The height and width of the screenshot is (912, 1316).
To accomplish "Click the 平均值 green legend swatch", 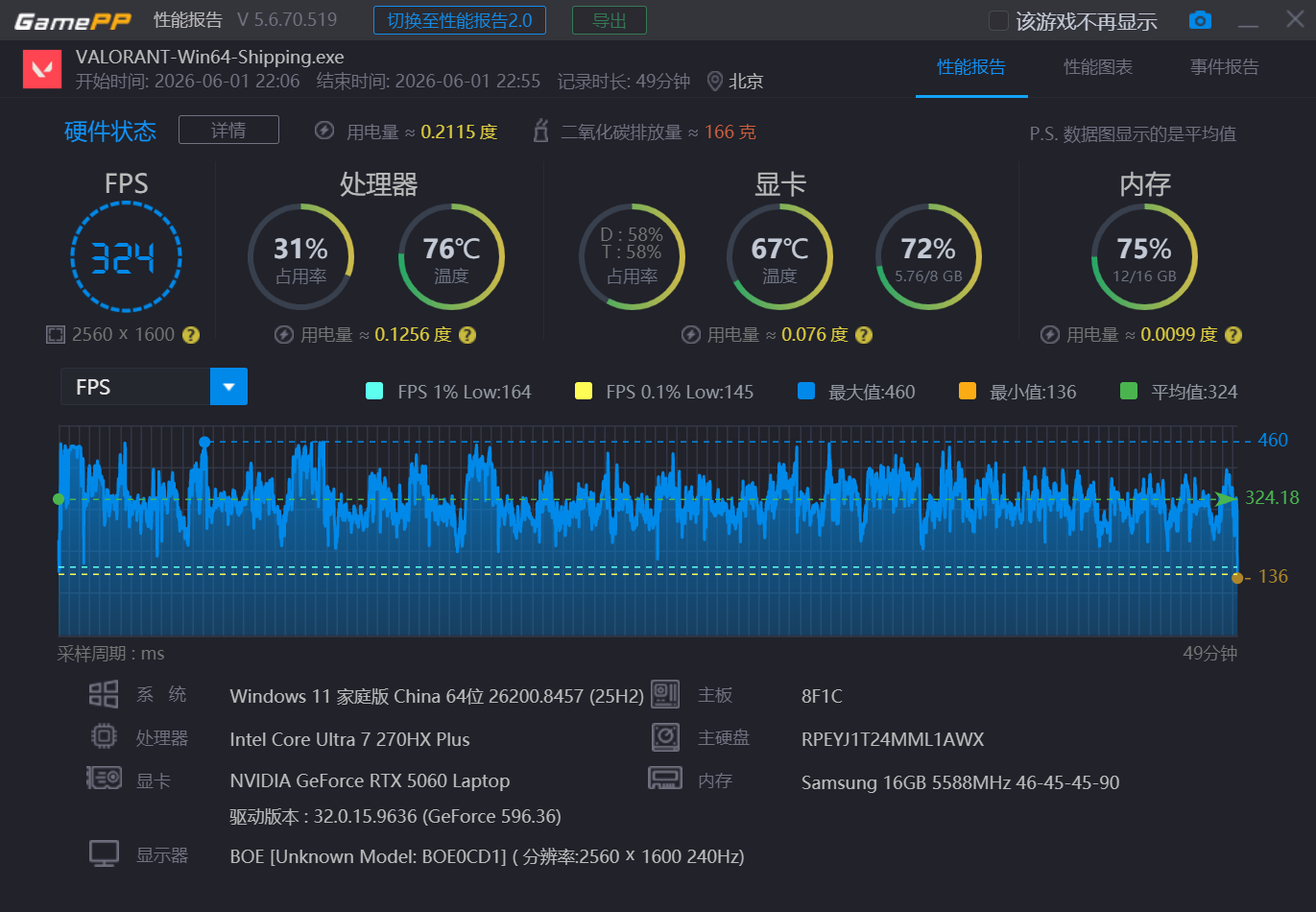I will [x=1129, y=391].
